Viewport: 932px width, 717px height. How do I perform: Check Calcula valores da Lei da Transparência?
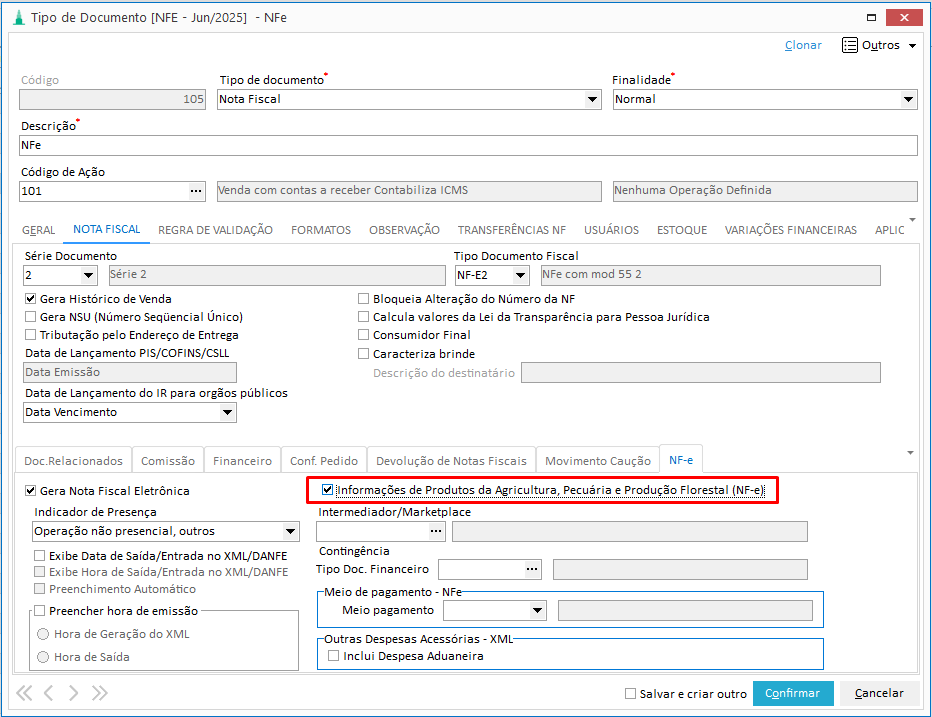363,316
